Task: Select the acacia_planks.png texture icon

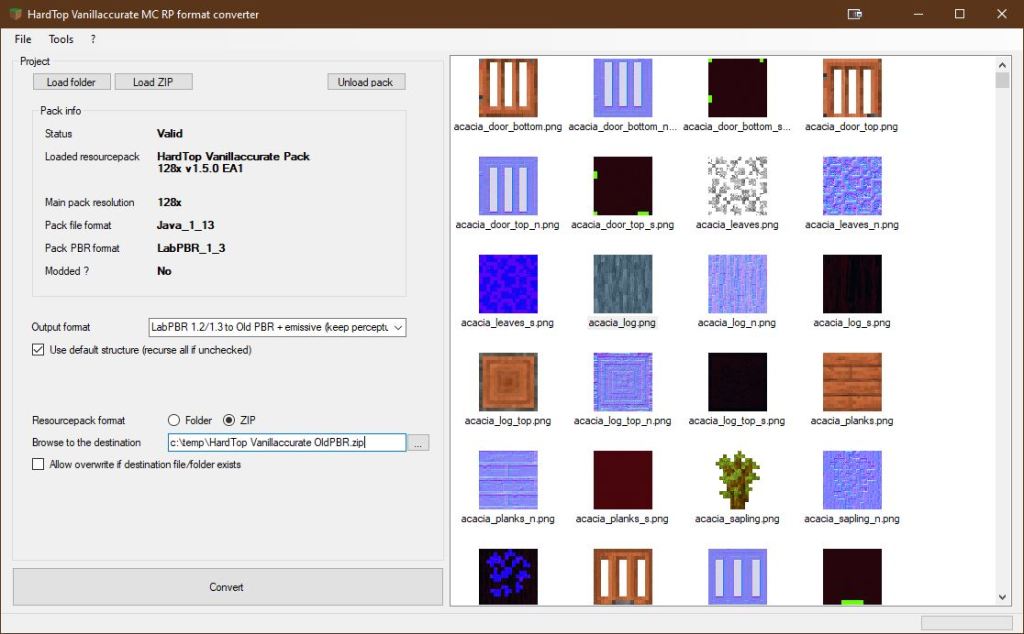Action: click(x=851, y=382)
